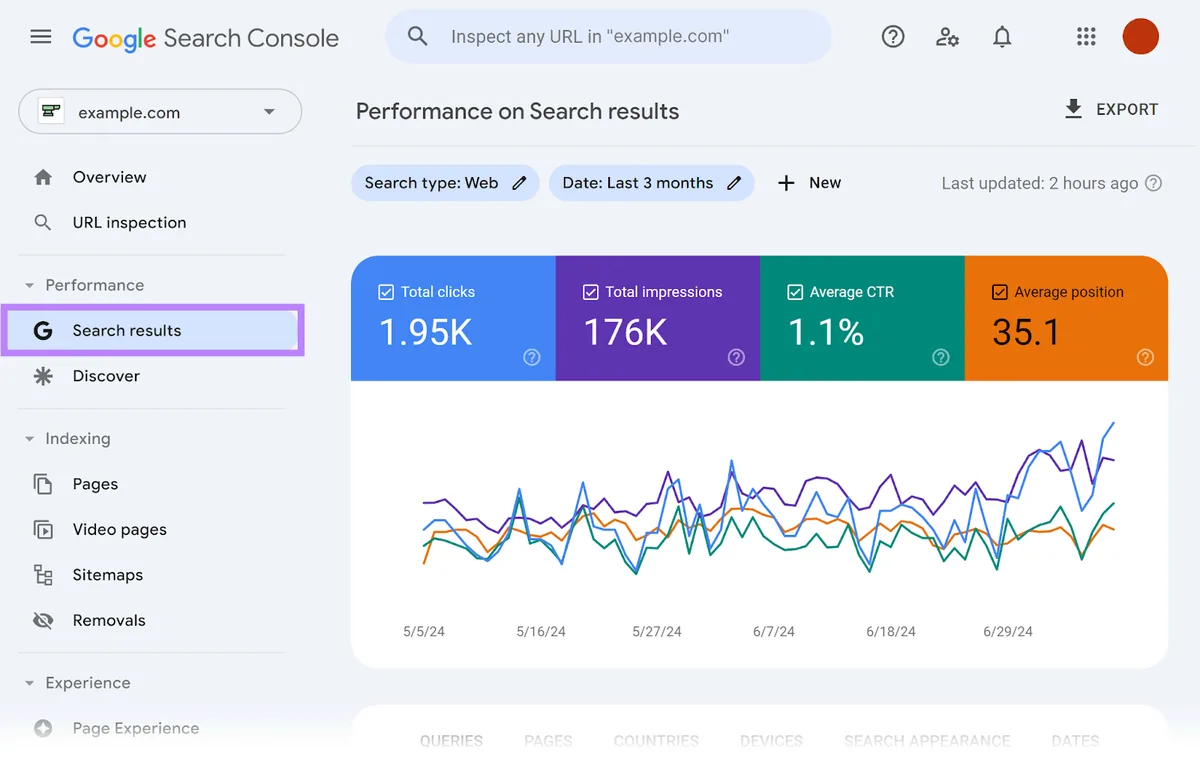Click the Last updated: 2 hours ago text
The width and height of the screenshot is (1200, 757).
[x=1040, y=183]
